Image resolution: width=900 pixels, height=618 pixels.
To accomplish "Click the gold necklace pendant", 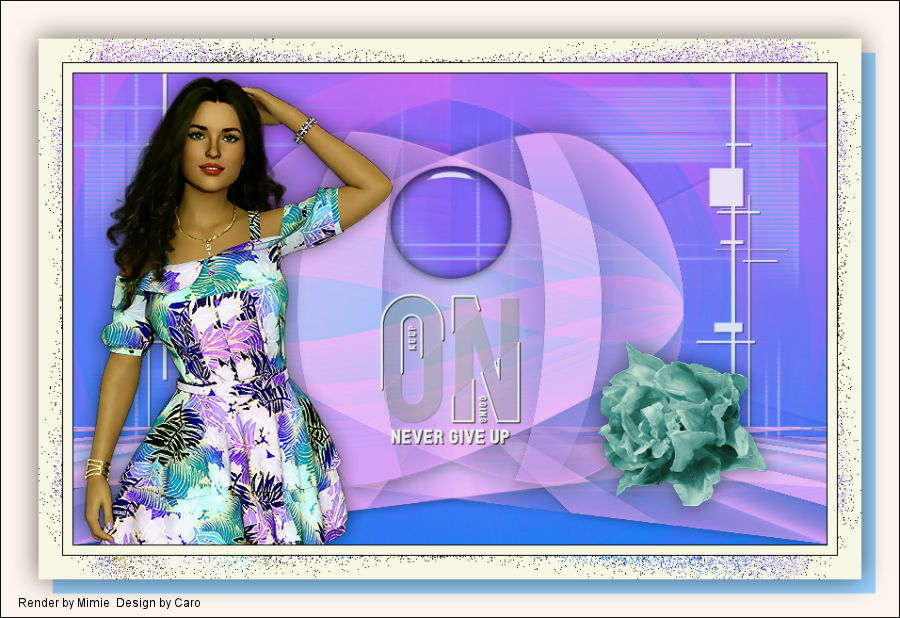I will click(208, 245).
